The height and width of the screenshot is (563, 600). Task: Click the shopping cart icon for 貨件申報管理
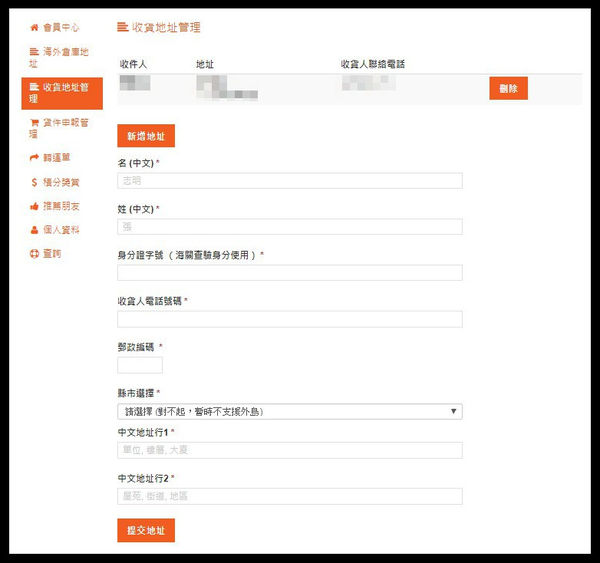coord(34,123)
